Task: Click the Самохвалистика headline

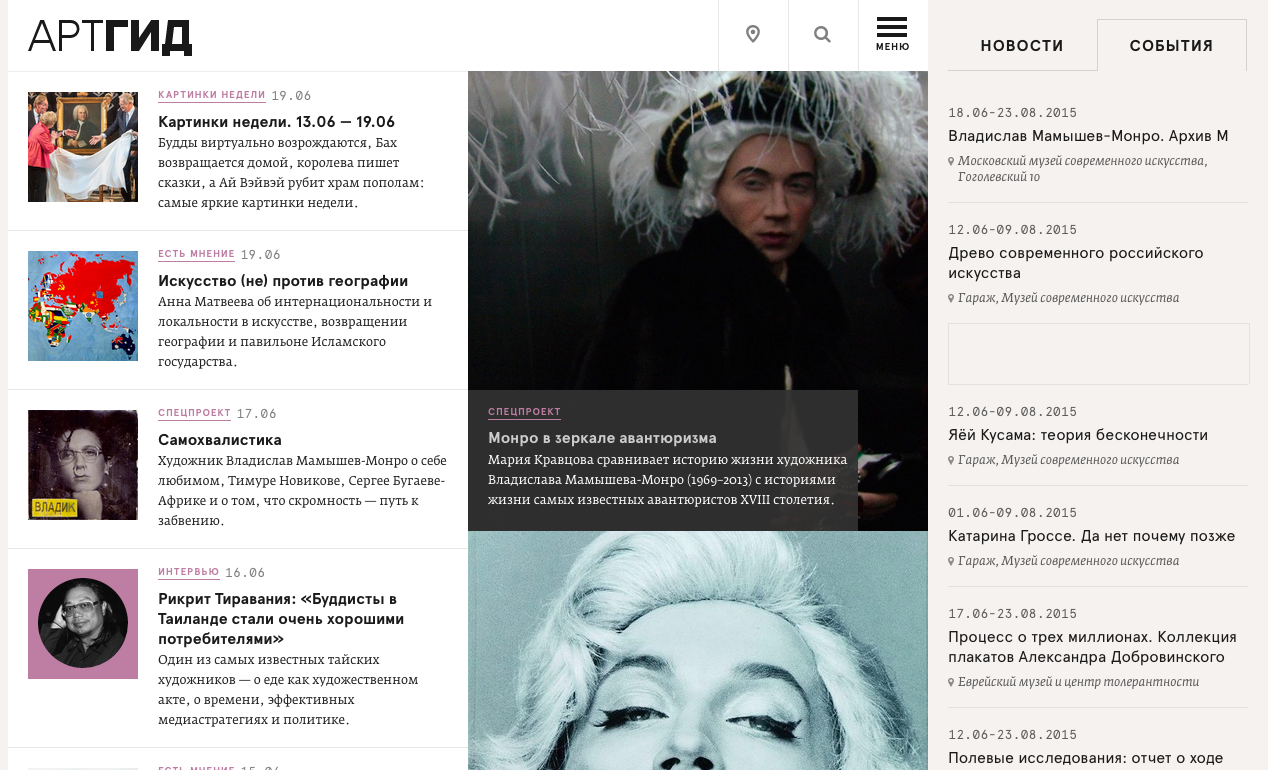Action: (220, 440)
